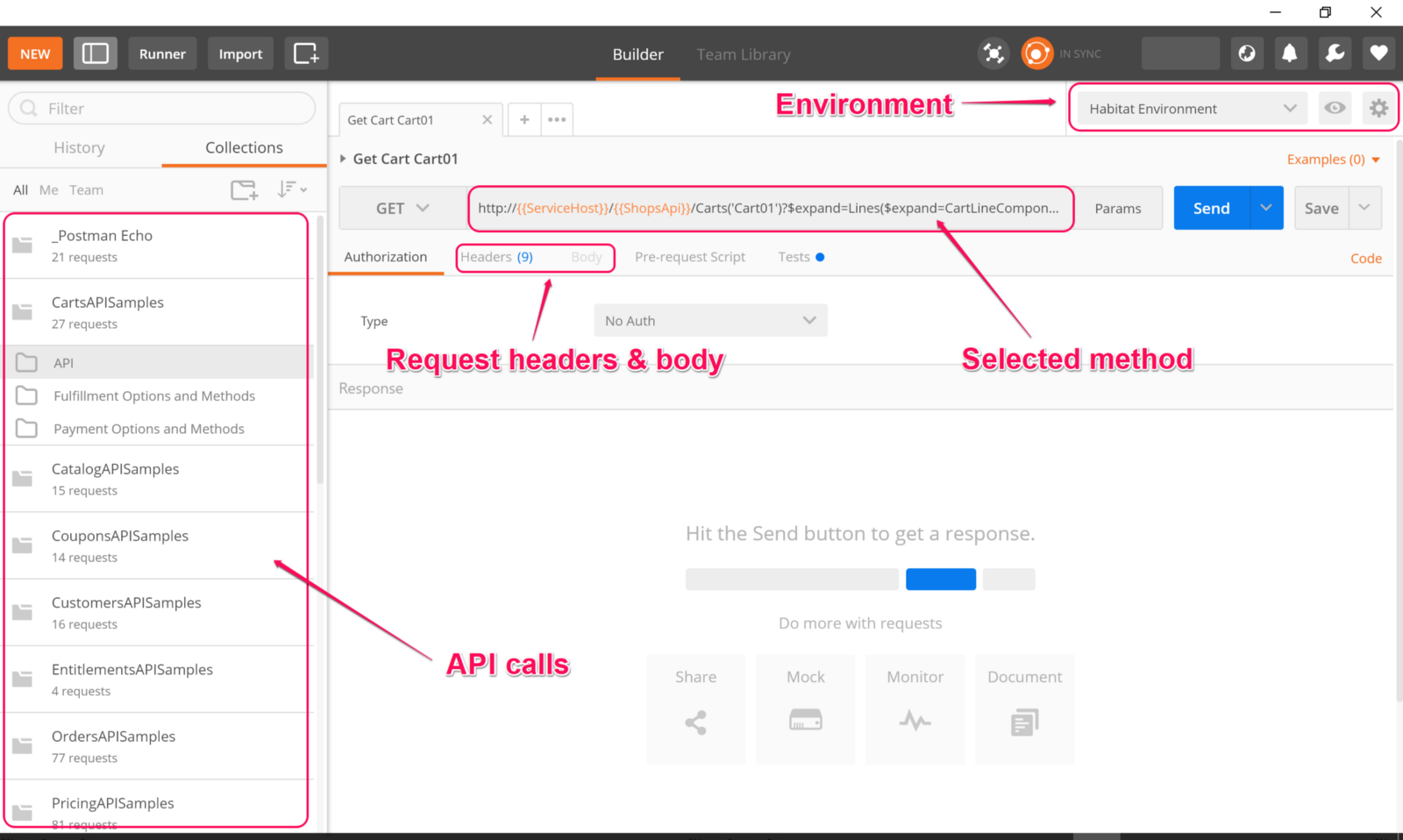Add a new request tab
Screen dimensions: 1403x840
coord(524,119)
